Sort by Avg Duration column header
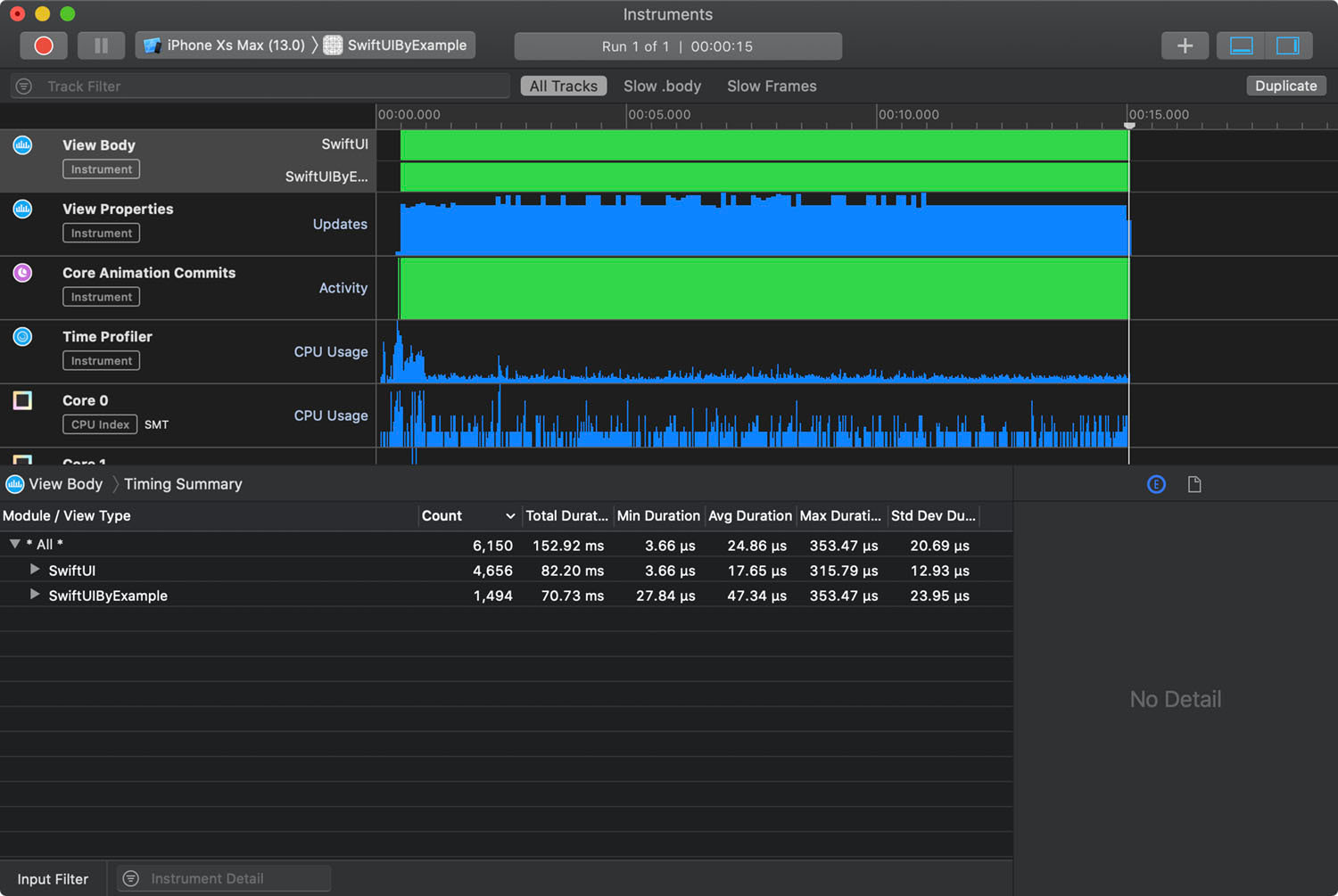Image resolution: width=1338 pixels, height=896 pixels. tap(750, 516)
